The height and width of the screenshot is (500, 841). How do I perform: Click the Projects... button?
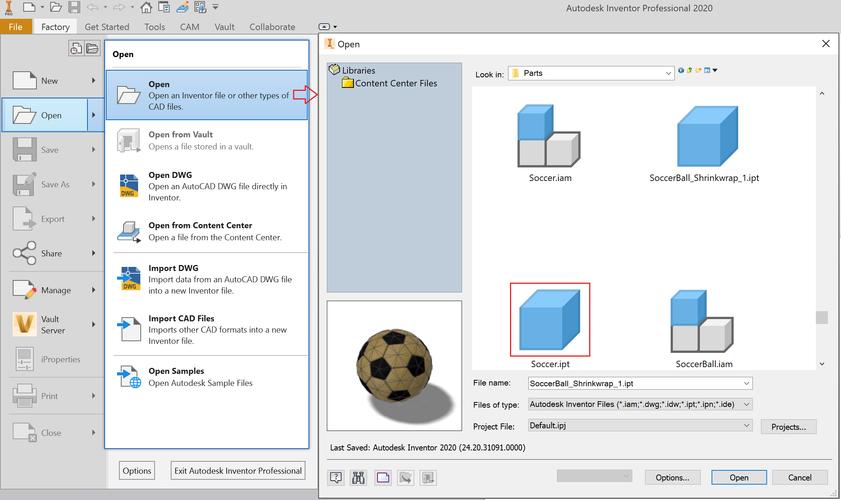pyautogui.click(x=788, y=427)
